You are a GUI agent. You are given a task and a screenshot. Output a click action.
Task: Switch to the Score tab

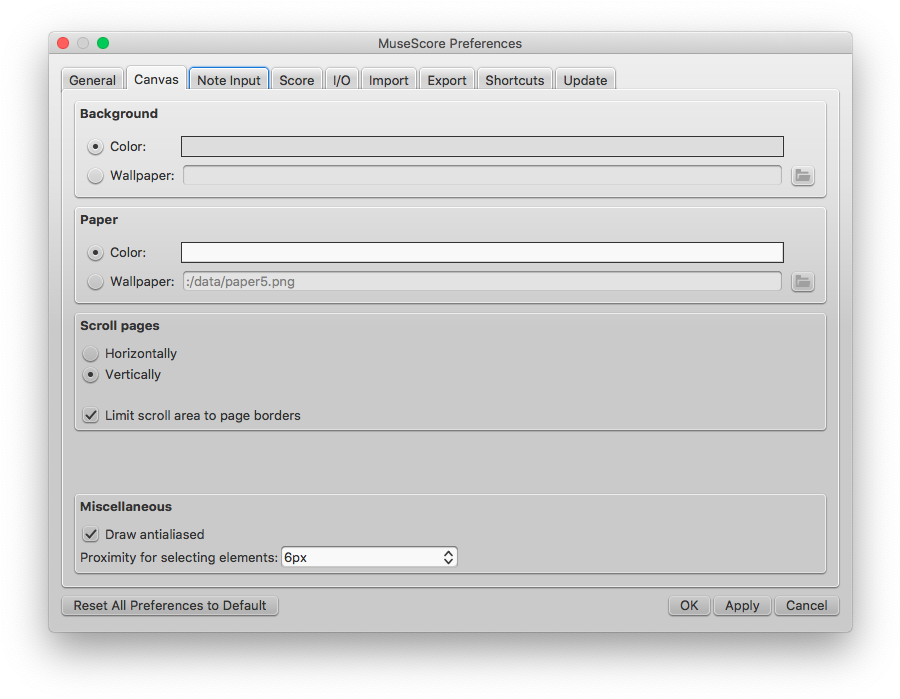pyautogui.click(x=296, y=79)
